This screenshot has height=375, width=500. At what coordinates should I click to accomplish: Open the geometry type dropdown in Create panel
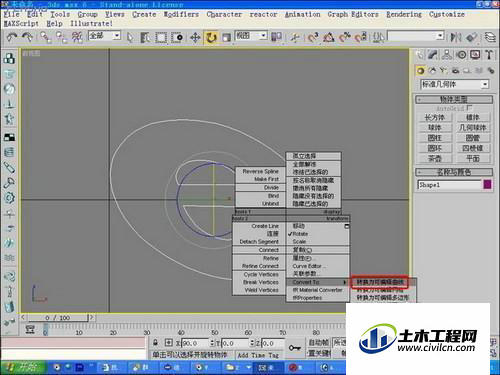tap(455, 84)
